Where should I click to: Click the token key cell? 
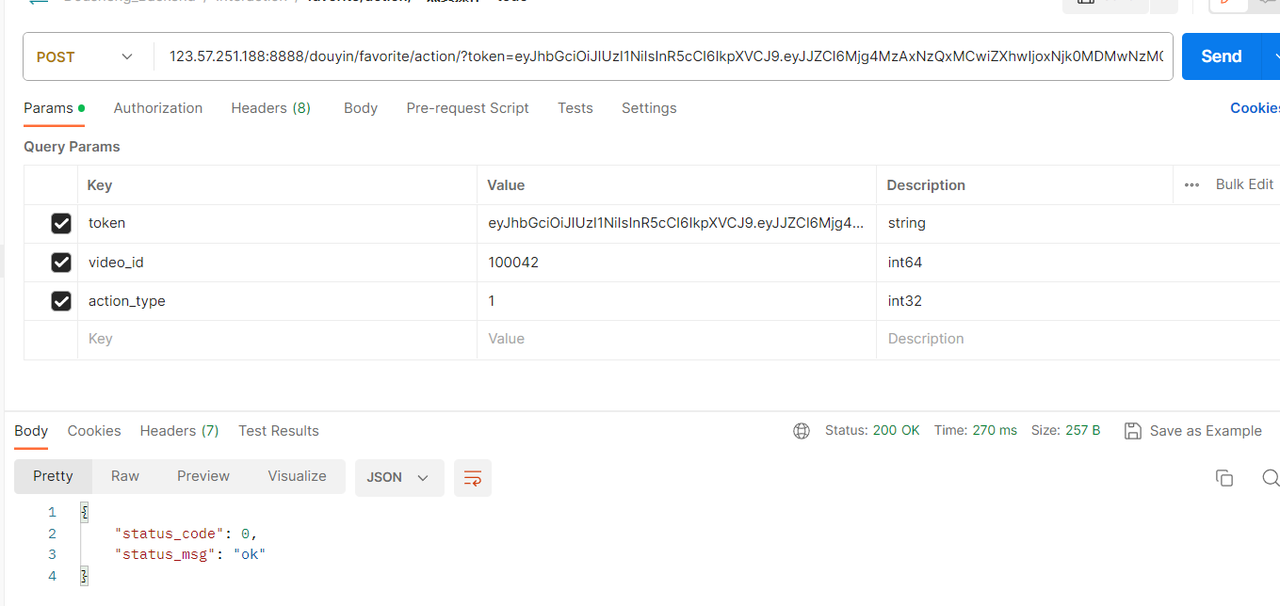pos(277,224)
